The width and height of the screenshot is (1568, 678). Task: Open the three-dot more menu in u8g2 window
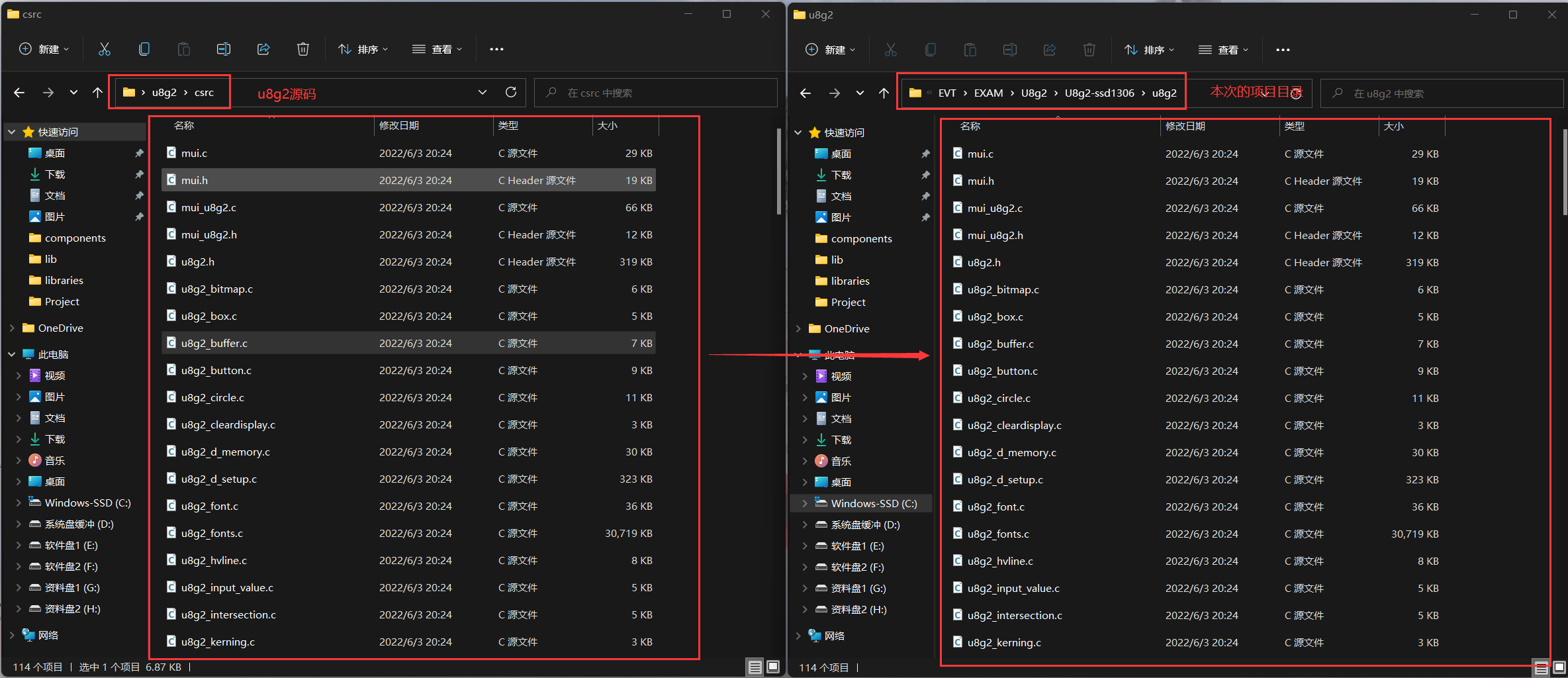[1283, 50]
